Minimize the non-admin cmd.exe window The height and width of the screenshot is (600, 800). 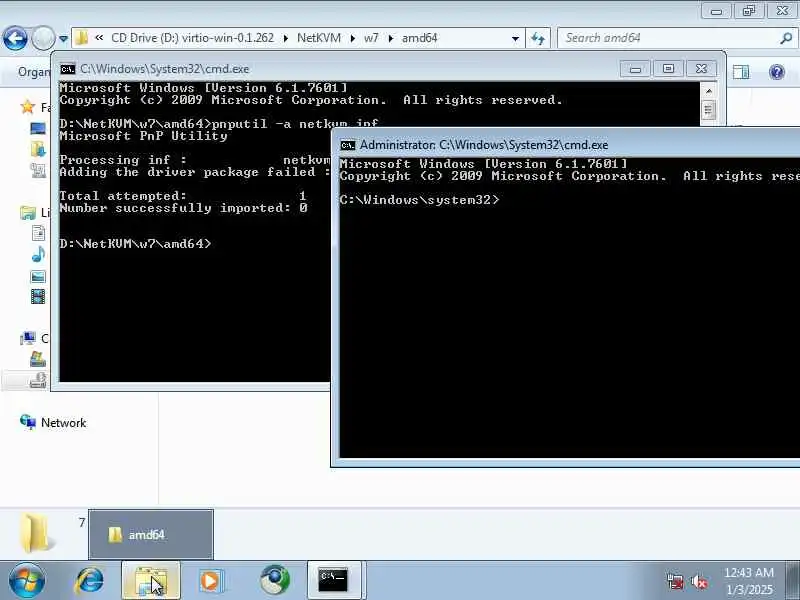[x=635, y=69]
